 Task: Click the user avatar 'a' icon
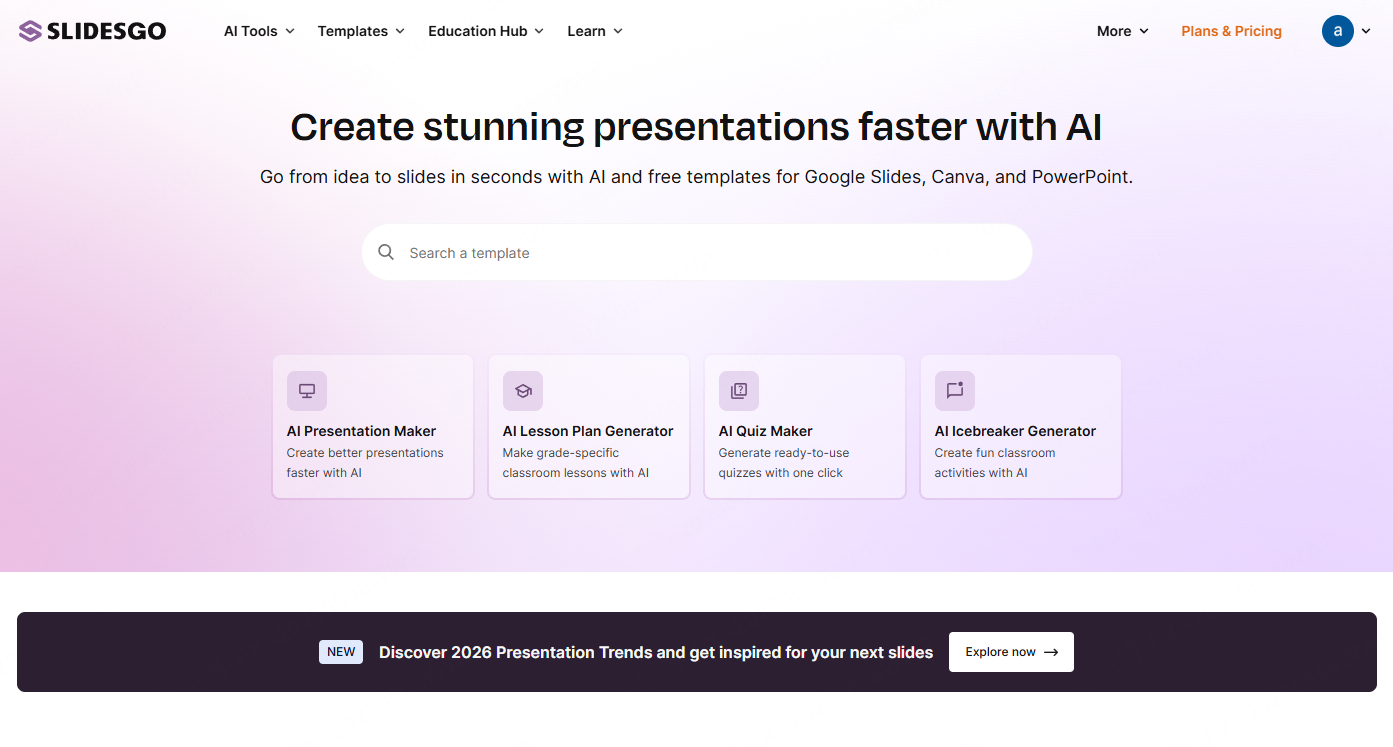pyautogui.click(x=1337, y=31)
